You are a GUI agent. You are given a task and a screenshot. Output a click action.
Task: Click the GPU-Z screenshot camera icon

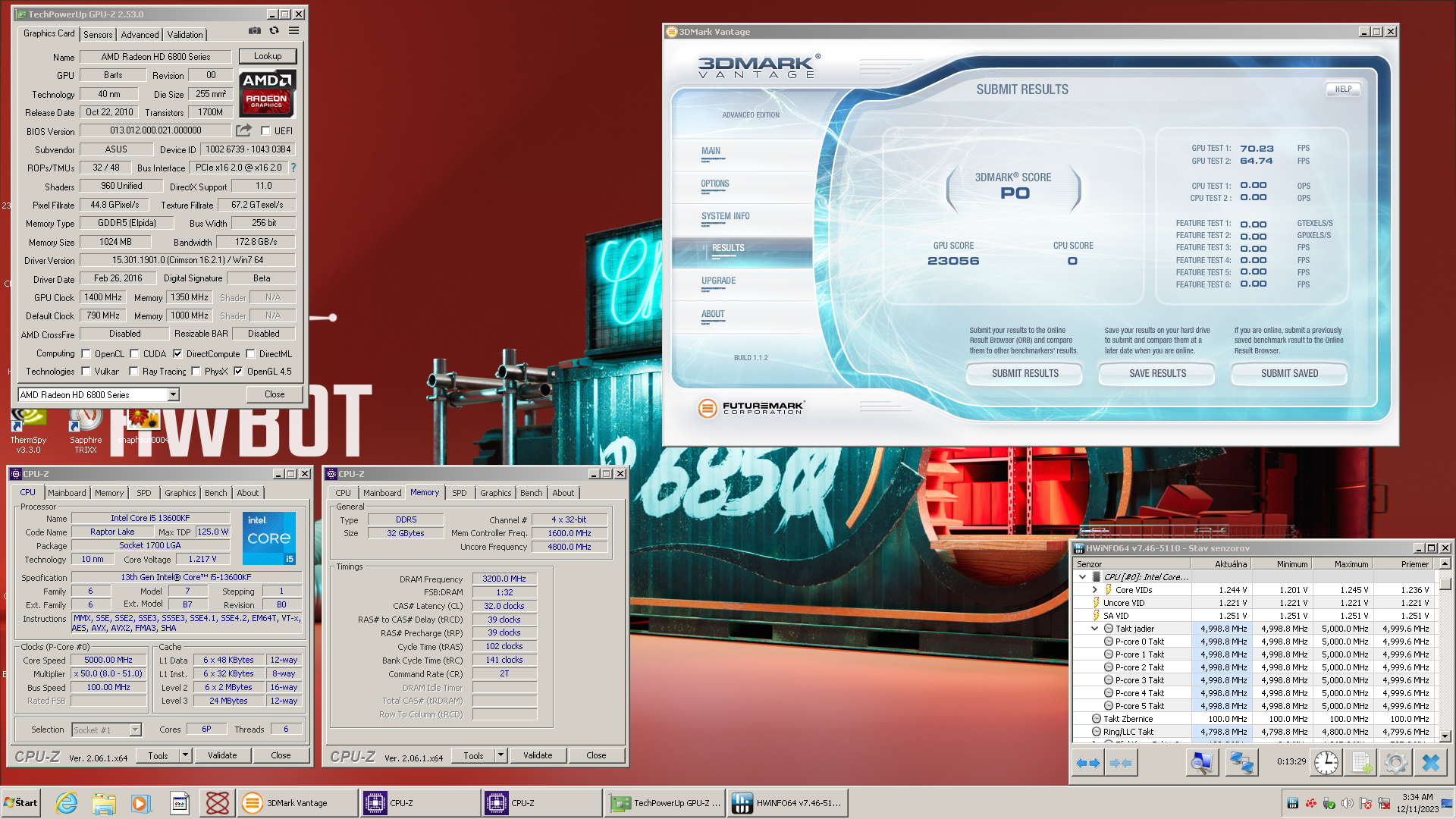click(x=255, y=31)
